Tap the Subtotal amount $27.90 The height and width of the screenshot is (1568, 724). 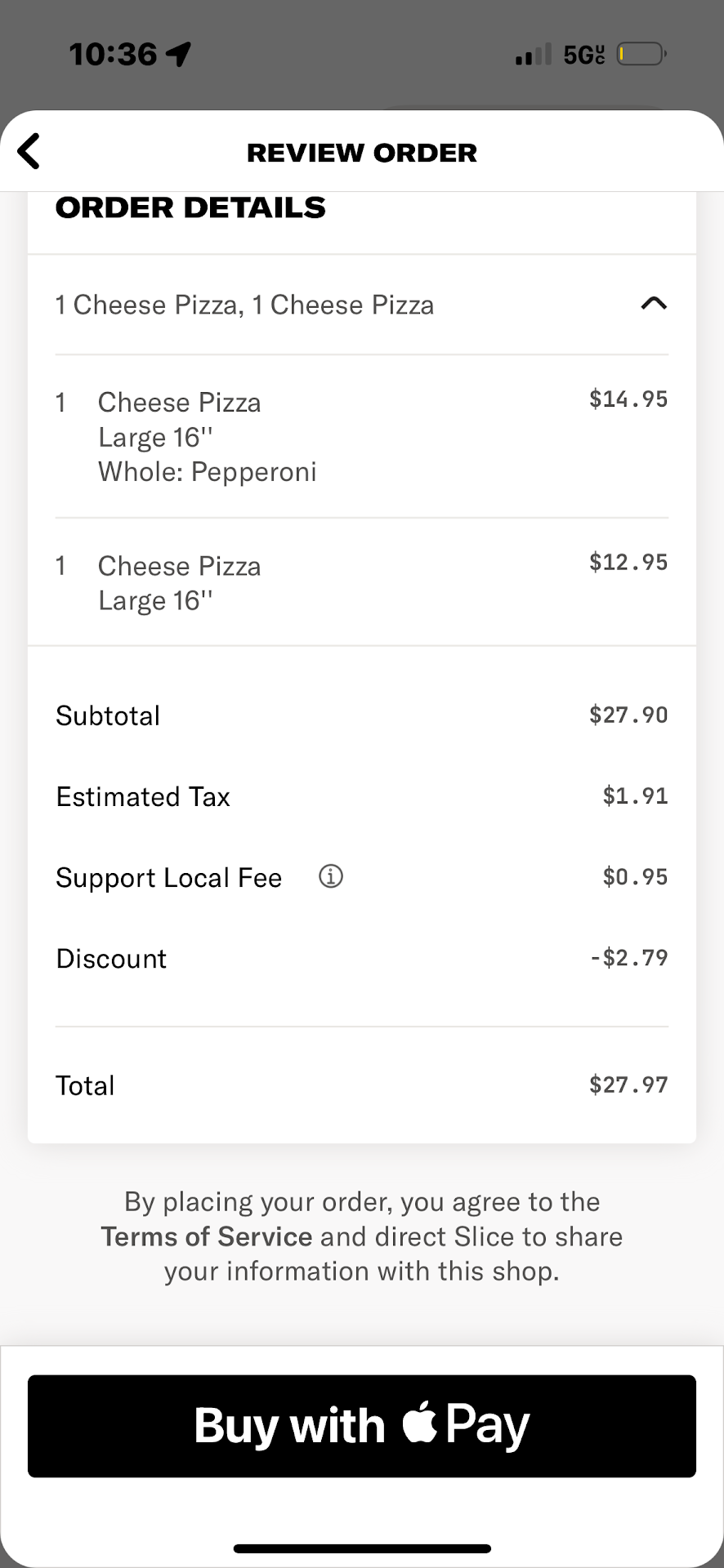pyautogui.click(x=628, y=715)
